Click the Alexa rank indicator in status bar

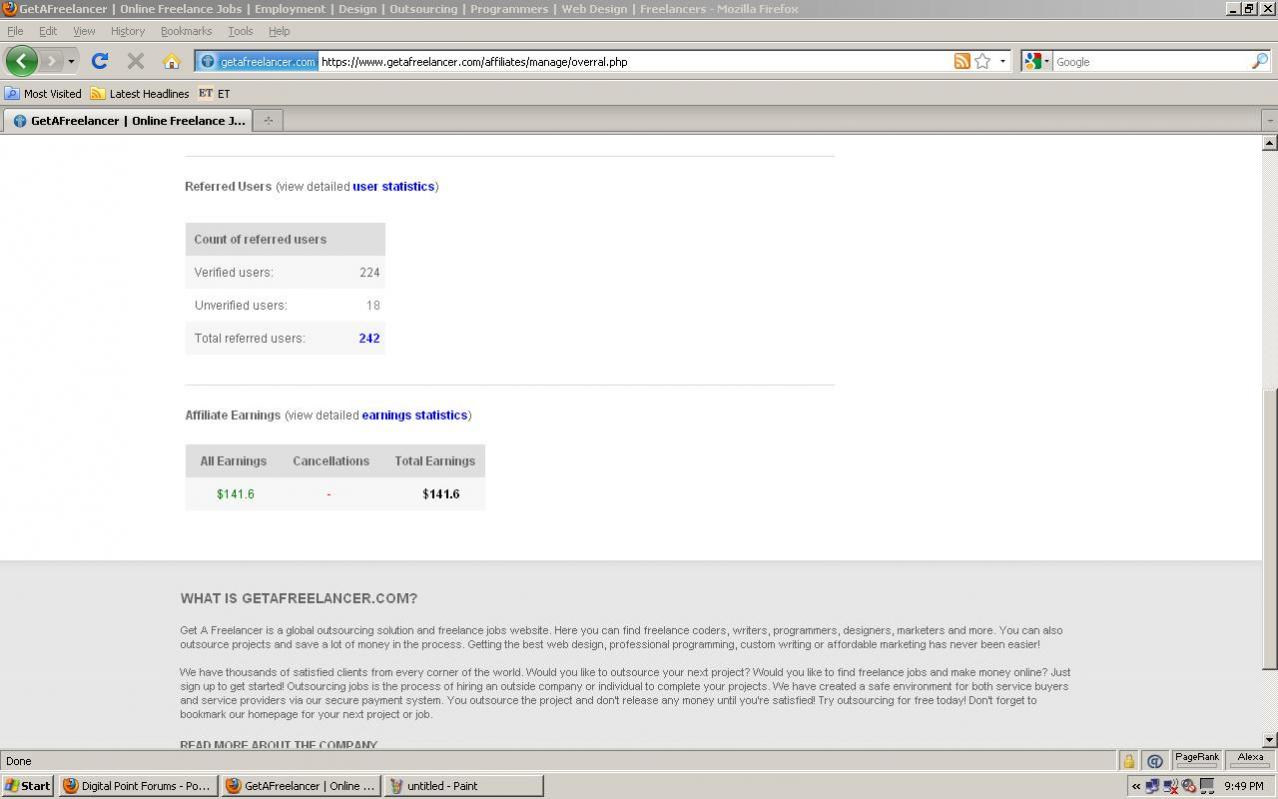pos(1251,760)
